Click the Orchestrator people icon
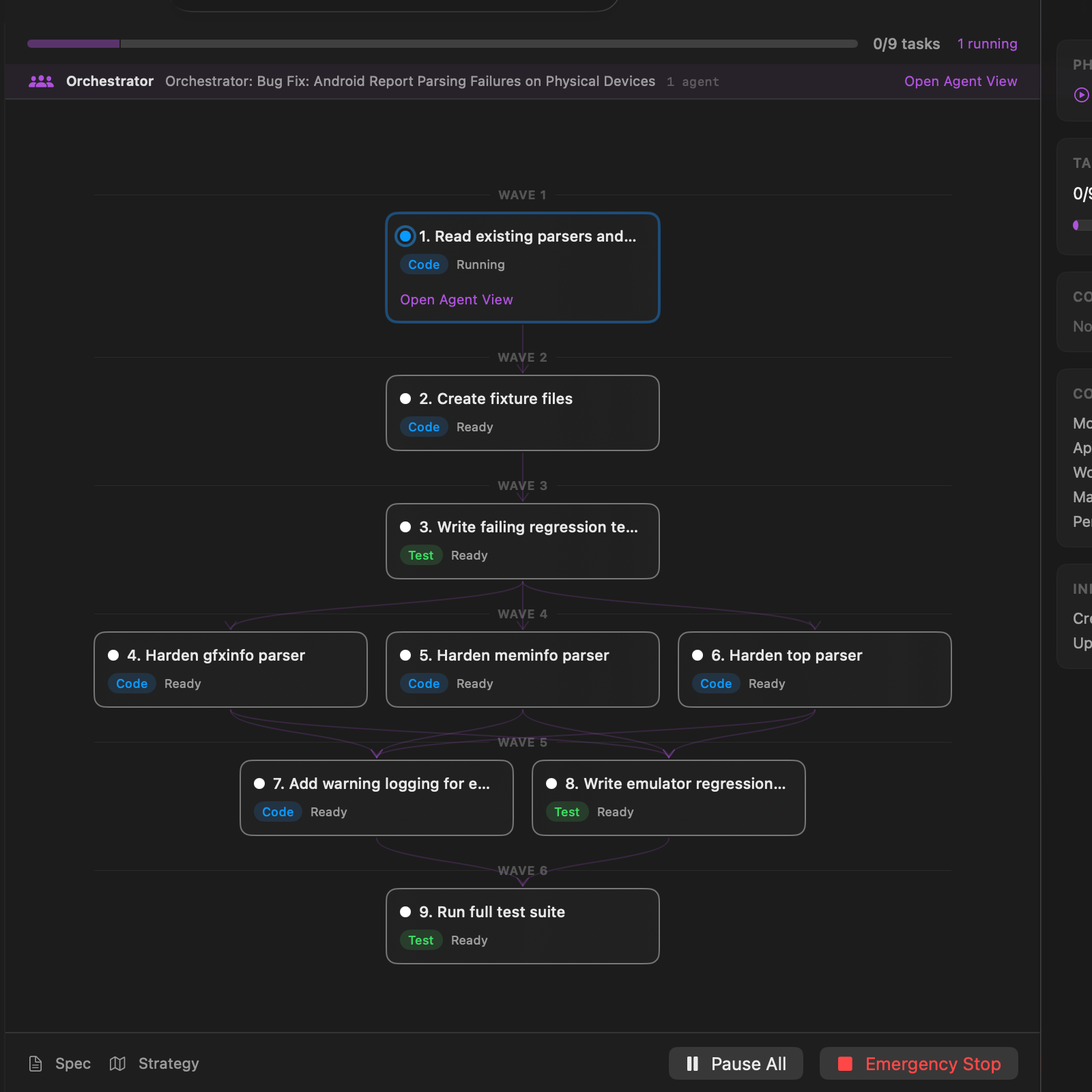The width and height of the screenshot is (1092, 1092). click(41, 81)
